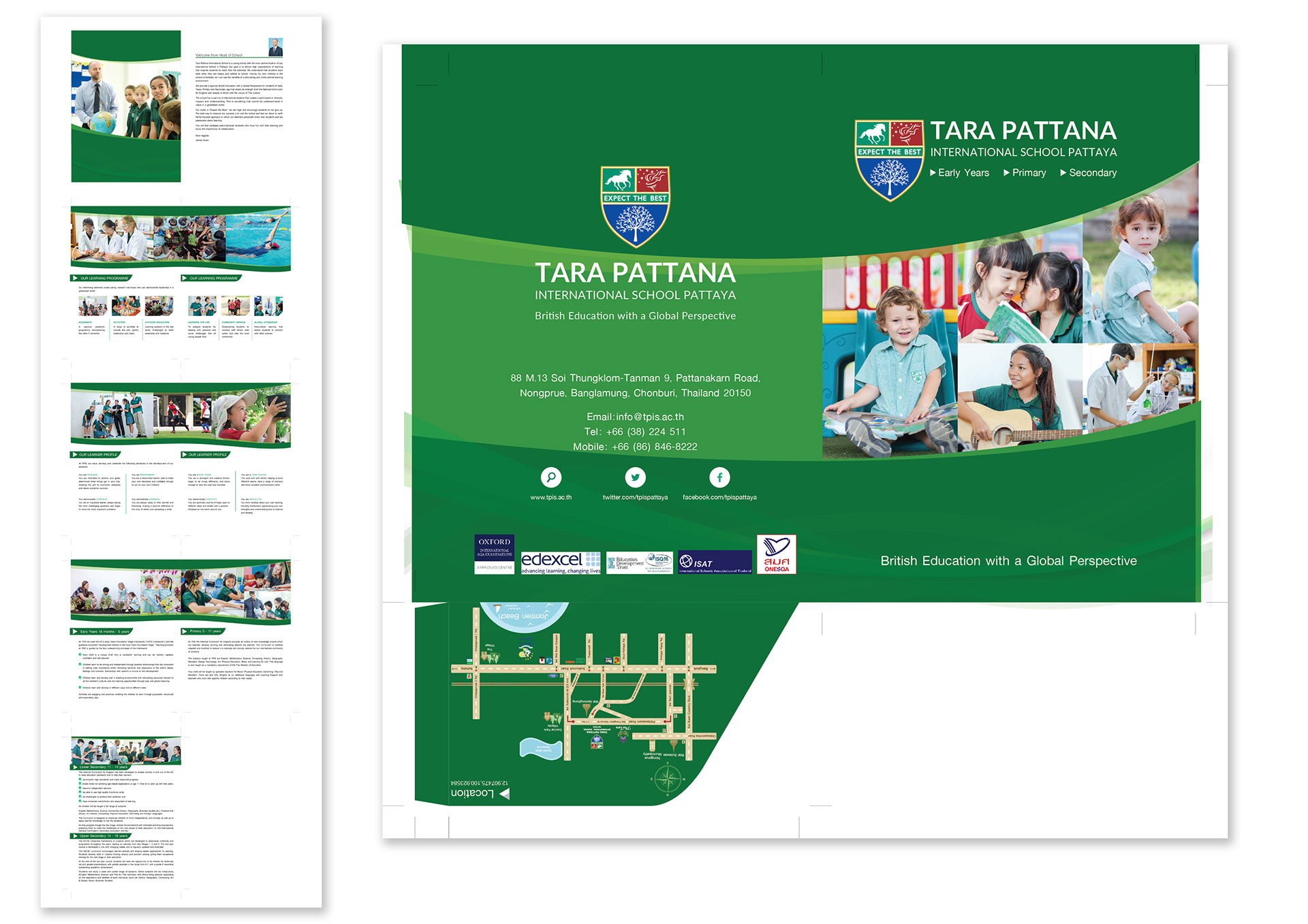Select the Primary label in the header

[1029, 173]
